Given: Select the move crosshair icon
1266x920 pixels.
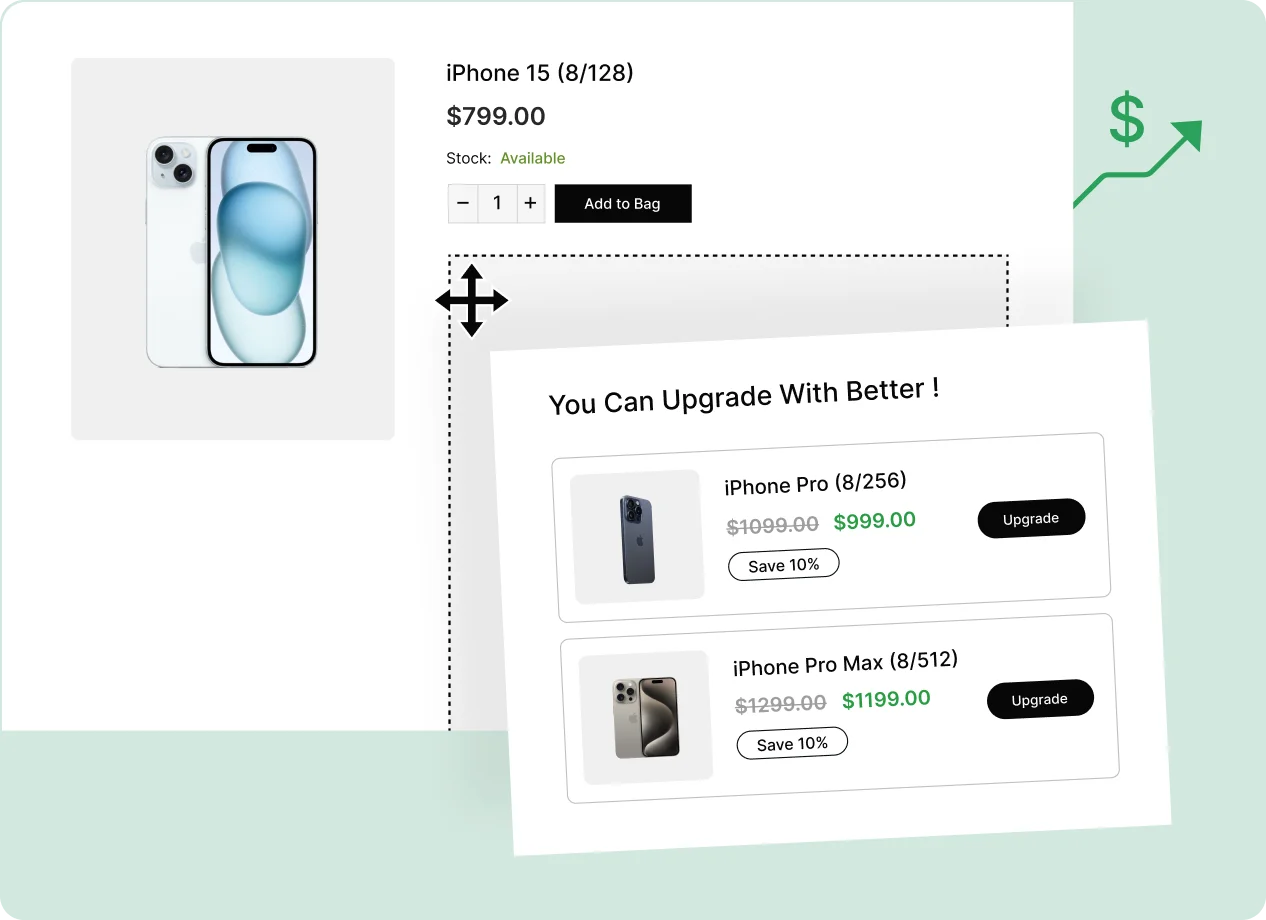Looking at the screenshot, I should coord(470,300).
